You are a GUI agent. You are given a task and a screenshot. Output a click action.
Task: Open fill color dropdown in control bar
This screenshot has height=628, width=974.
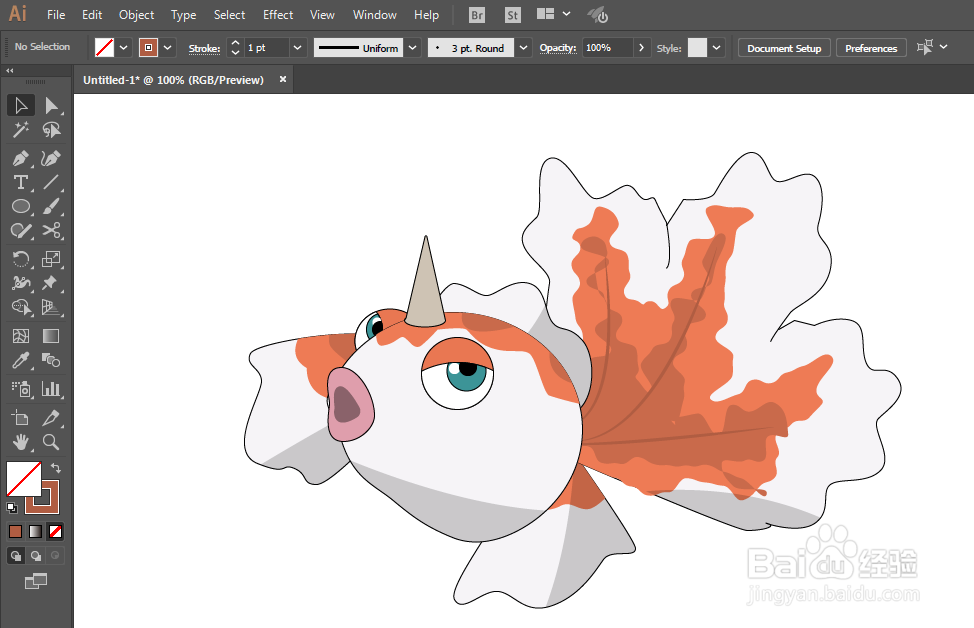[x=124, y=48]
